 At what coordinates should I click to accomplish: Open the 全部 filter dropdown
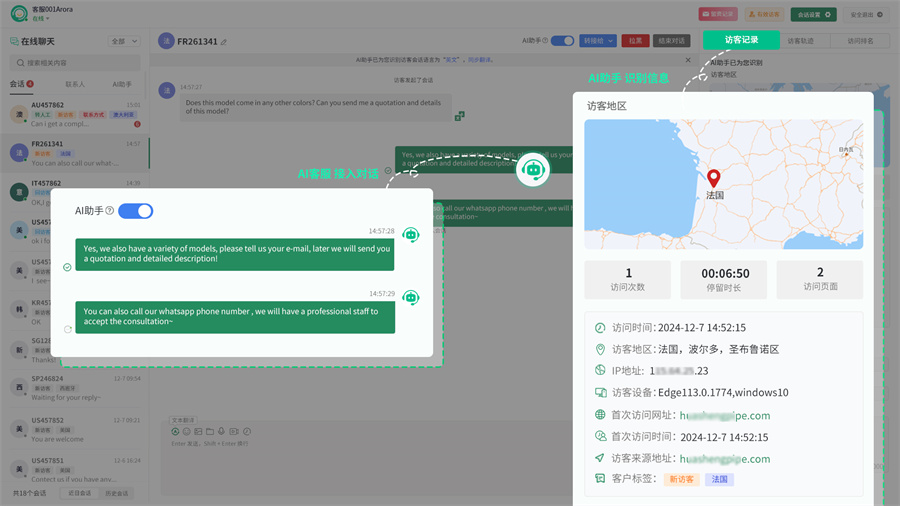tap(123, 41)
